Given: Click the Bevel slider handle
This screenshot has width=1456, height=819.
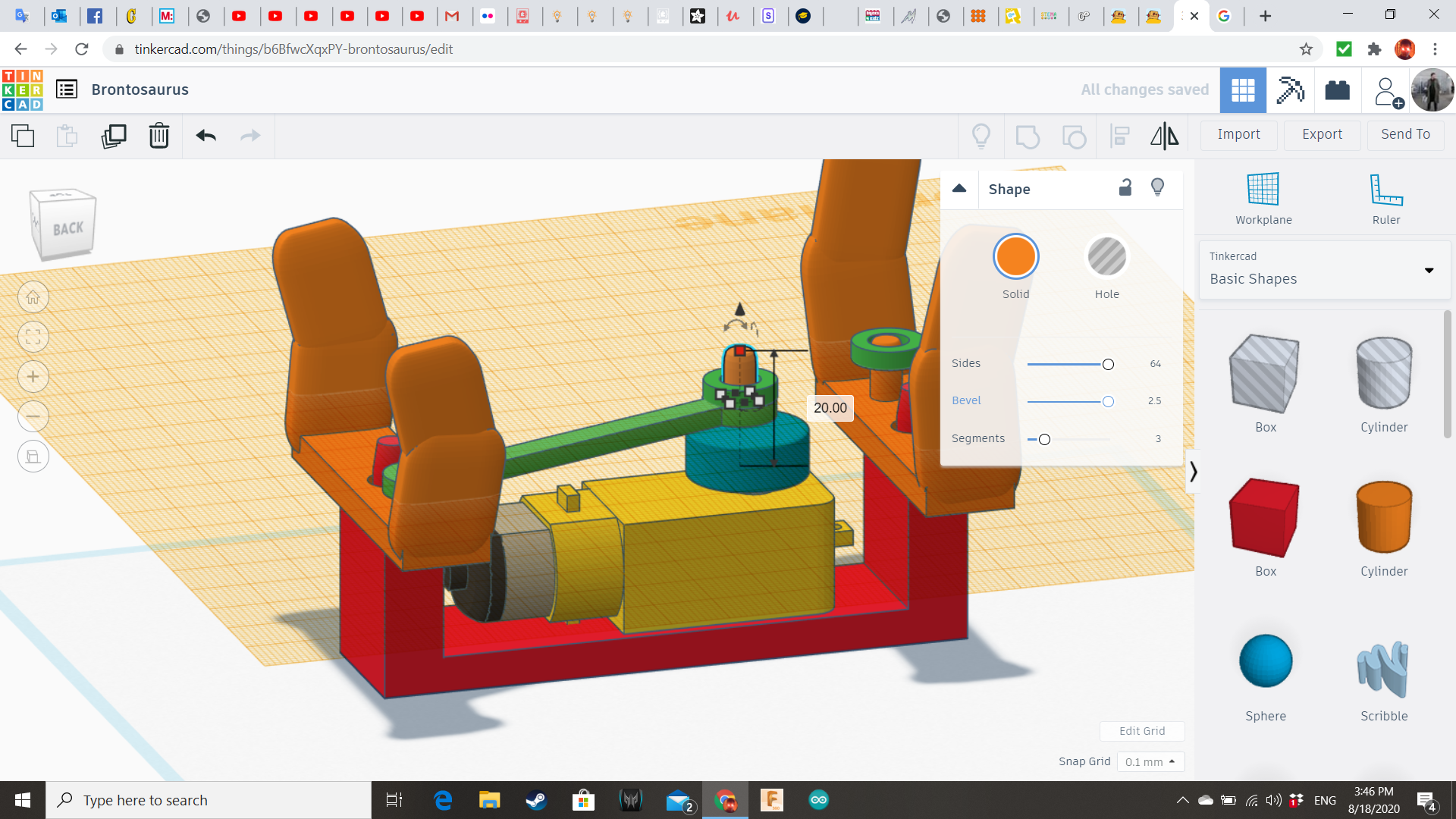Looking at the screenshot, I should pyautogui.click(x=1108, y=401).
